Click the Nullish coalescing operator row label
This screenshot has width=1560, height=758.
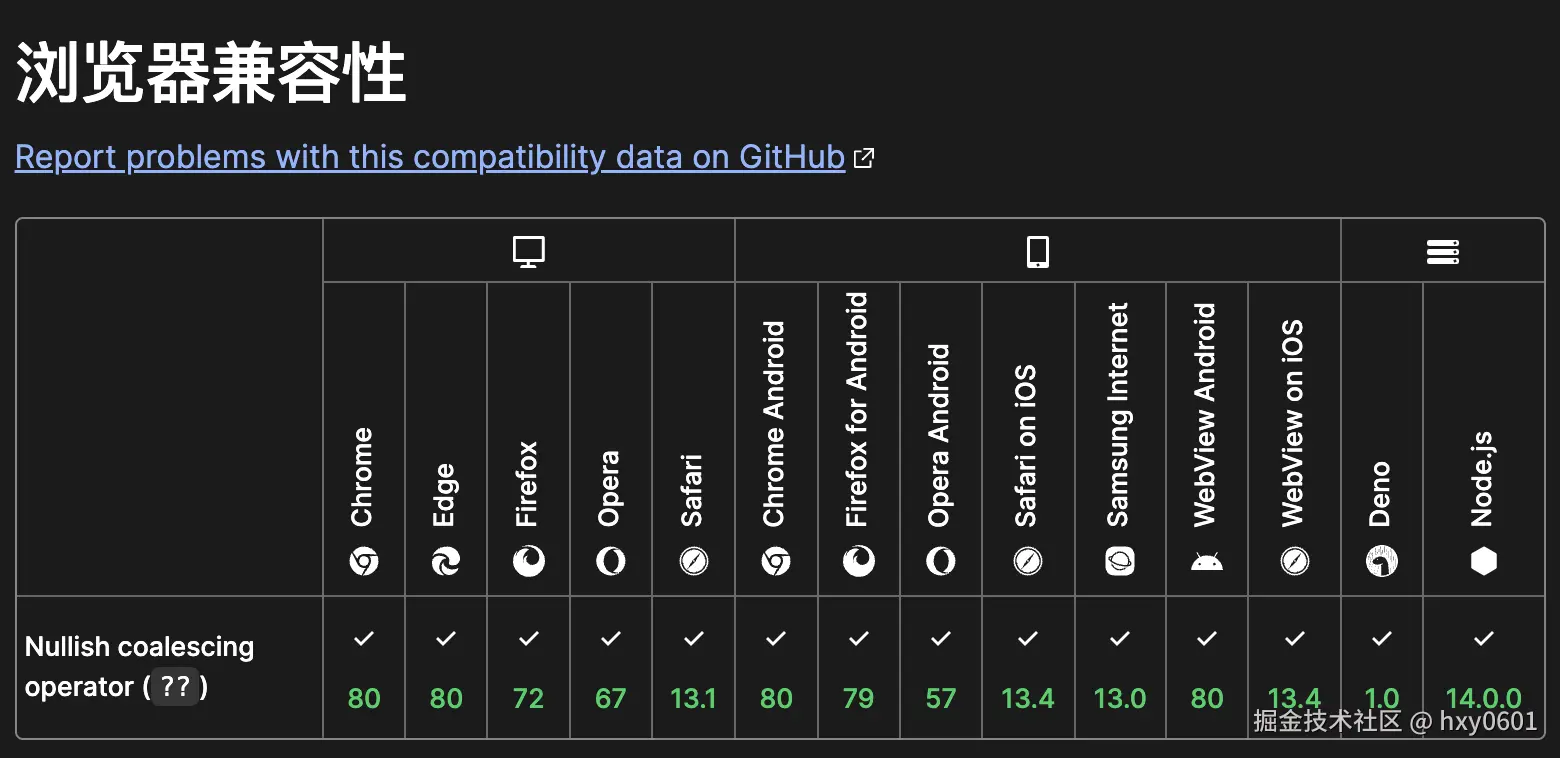tap(139, 667)
